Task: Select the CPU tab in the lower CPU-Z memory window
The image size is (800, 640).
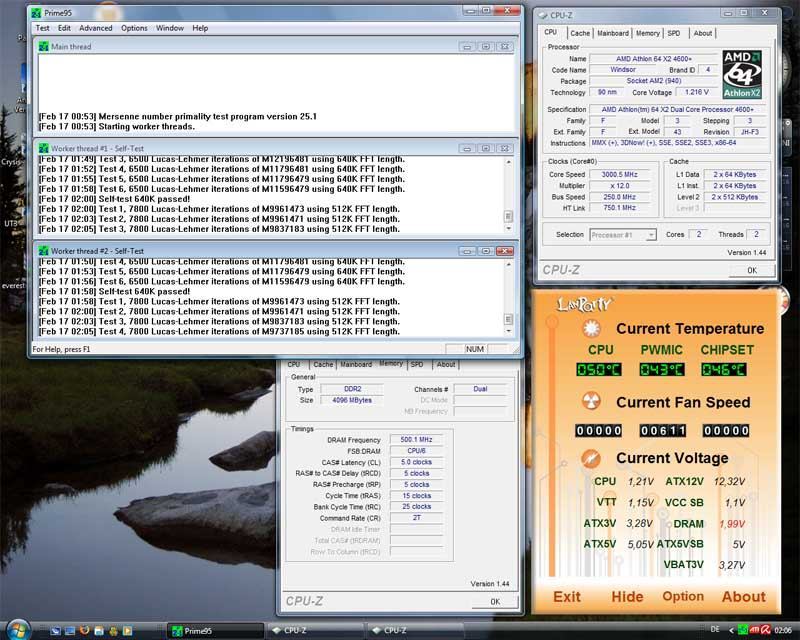Action: [294, 364]
